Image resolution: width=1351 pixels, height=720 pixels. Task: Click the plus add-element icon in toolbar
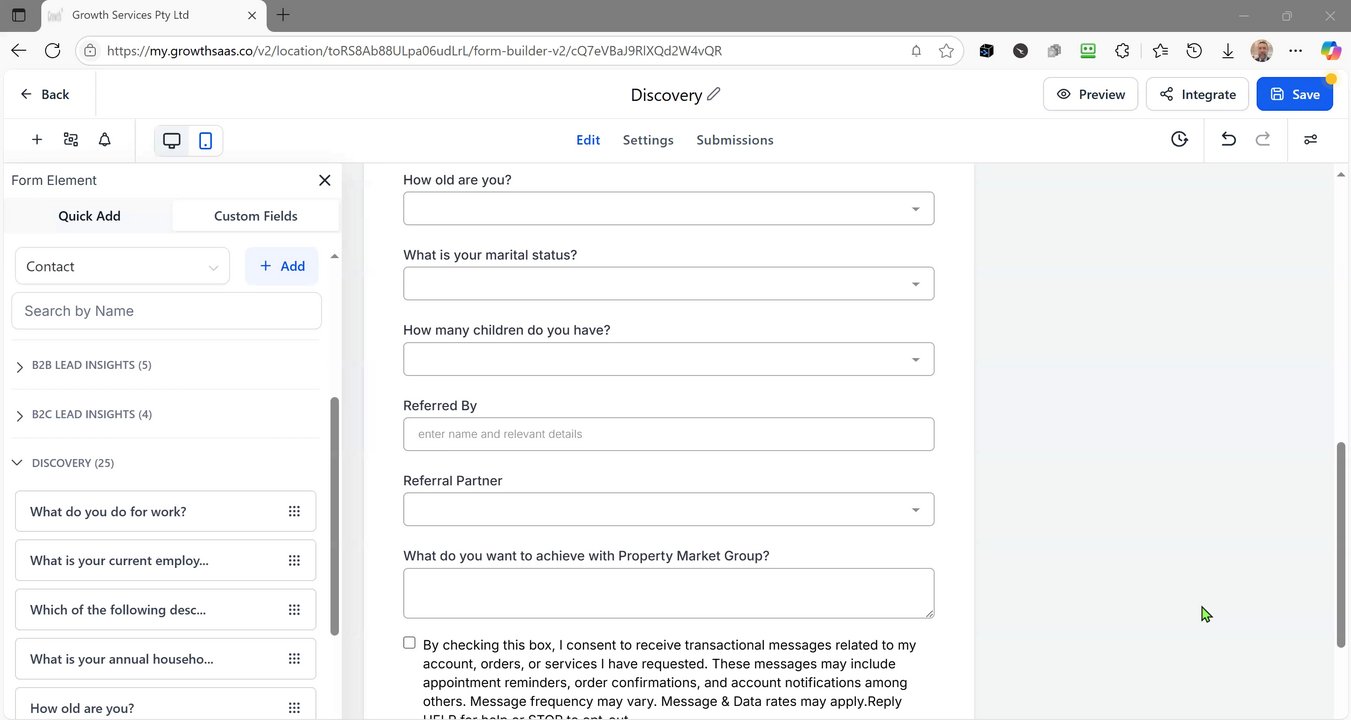(x=37, y=140)
